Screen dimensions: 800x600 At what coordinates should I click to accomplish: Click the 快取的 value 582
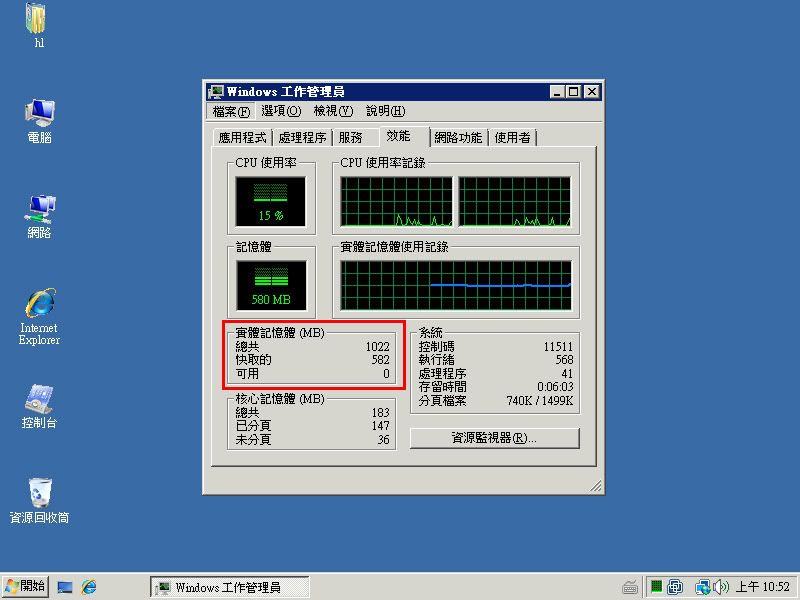(381, 360)
